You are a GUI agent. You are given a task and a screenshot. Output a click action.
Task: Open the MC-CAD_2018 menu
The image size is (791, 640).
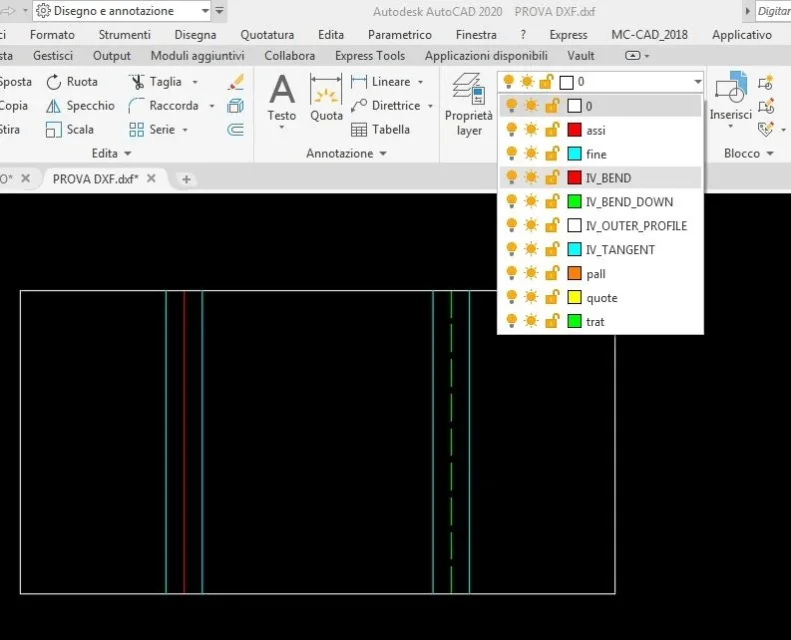pos(649,35)
